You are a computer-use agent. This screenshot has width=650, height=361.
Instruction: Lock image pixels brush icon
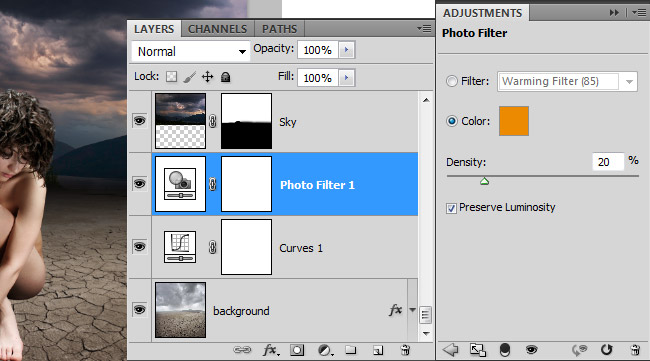[189, 77]
